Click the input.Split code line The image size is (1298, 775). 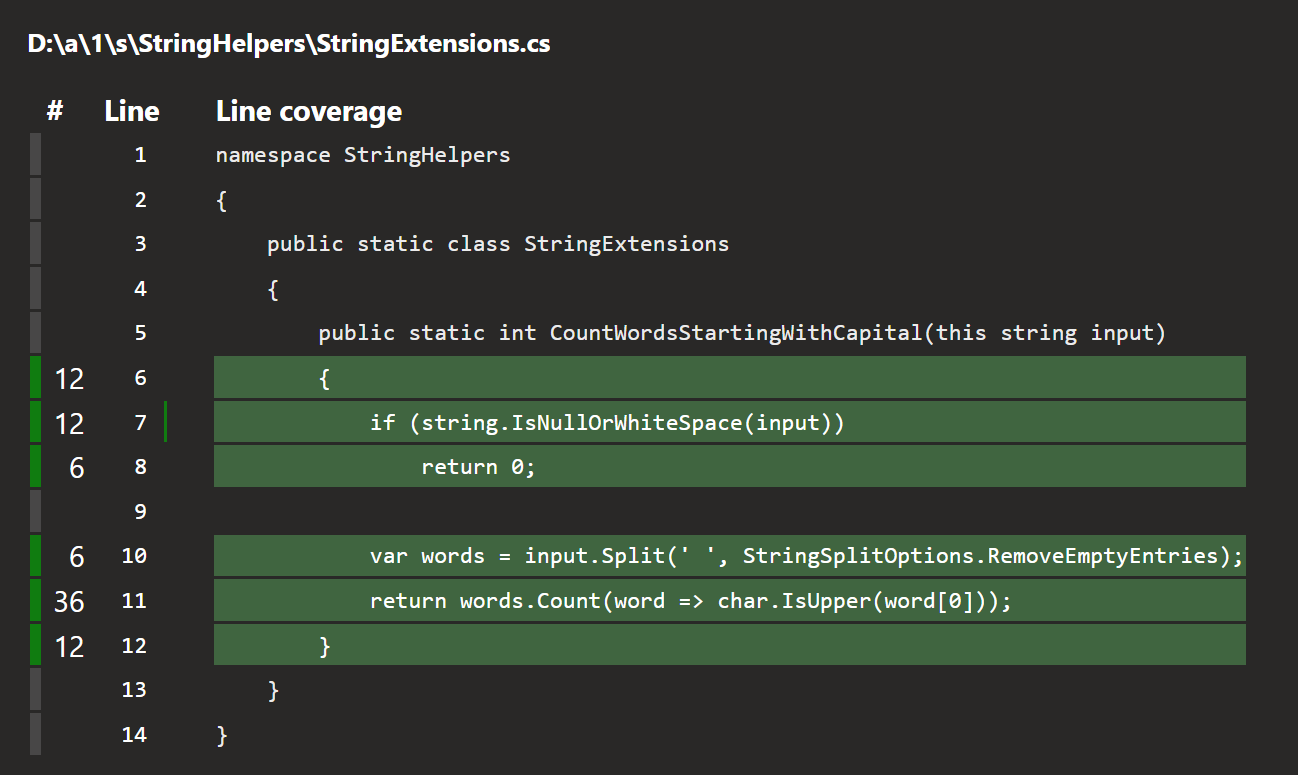(x=806, y=556)
